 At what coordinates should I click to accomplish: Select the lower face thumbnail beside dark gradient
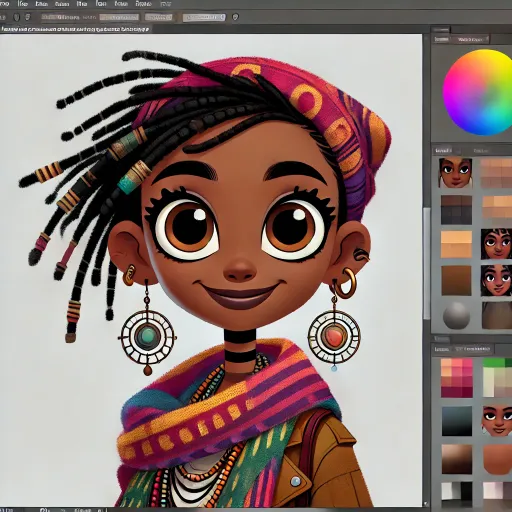[x=497, y=421]
